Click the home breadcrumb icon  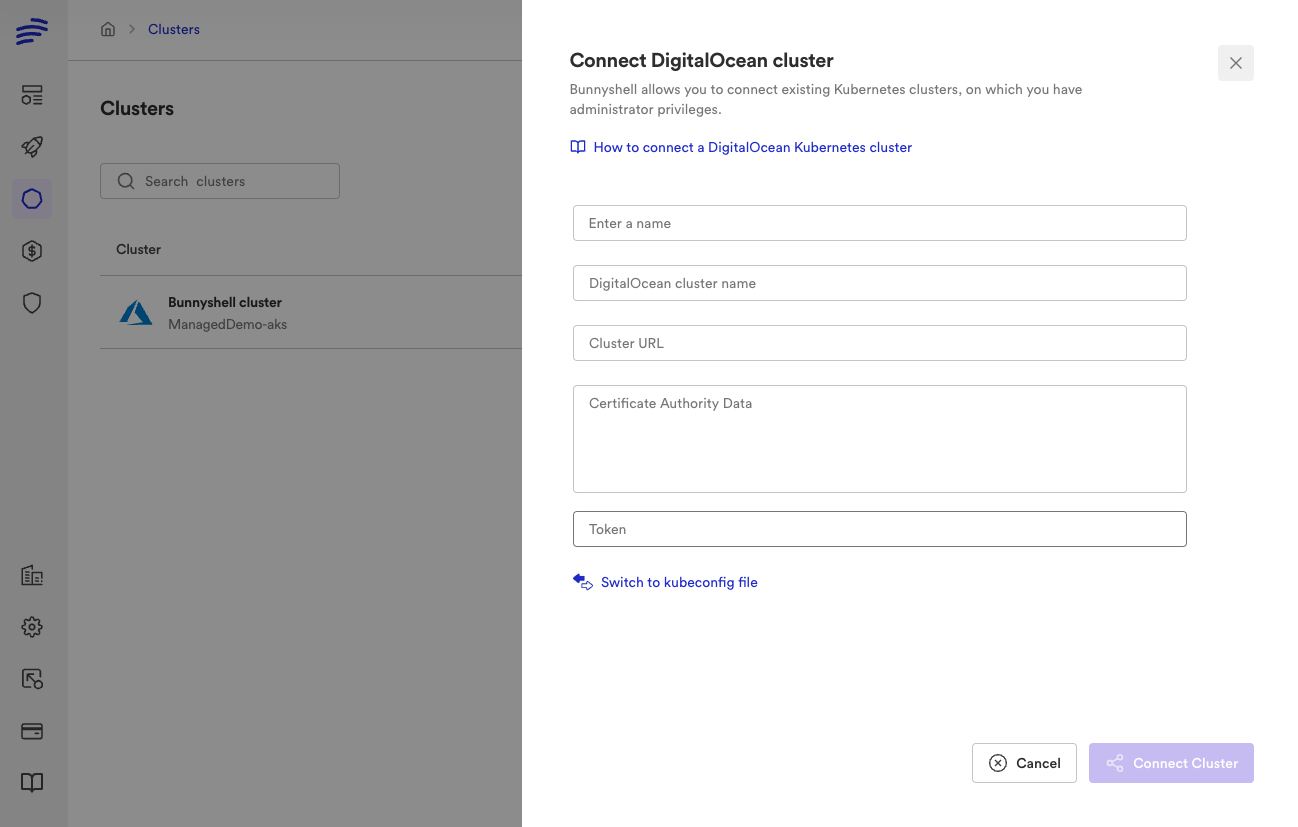pos(108,29)
